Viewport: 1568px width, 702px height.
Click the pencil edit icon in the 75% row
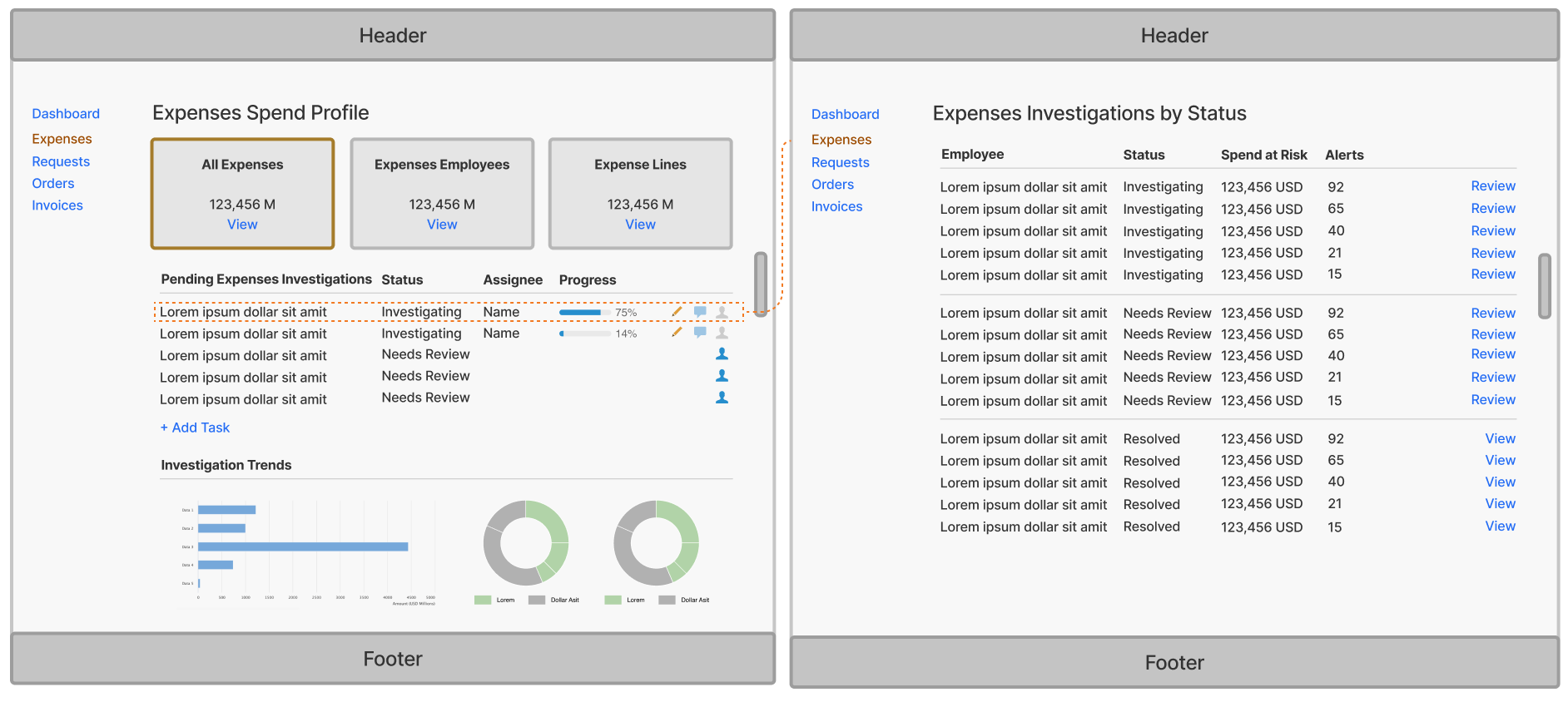tap(677, 312)
